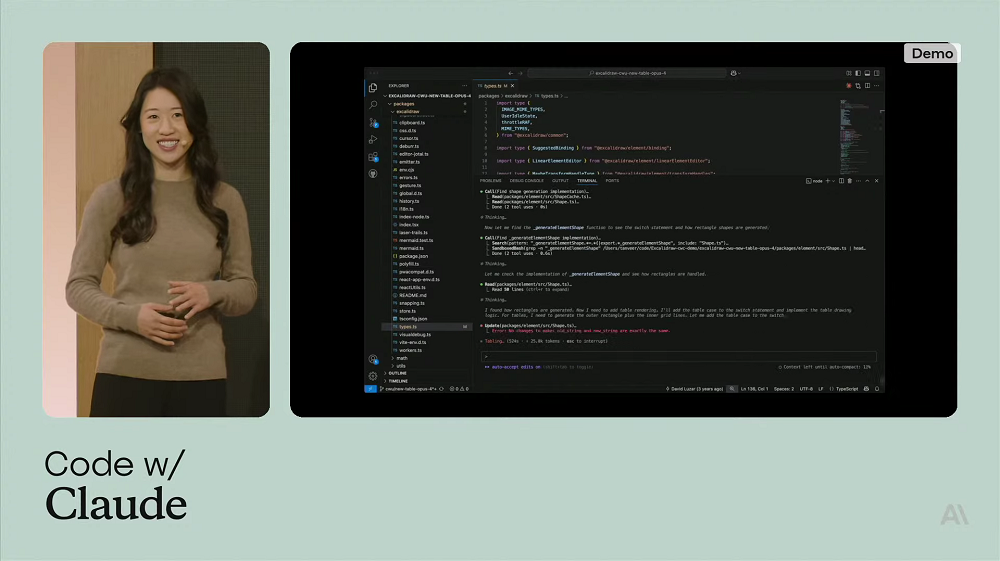Image resolution: width=1000 pixels, height=561 pixels.
Task: Open the Search view in activity bar
Action: pos(373,105)
